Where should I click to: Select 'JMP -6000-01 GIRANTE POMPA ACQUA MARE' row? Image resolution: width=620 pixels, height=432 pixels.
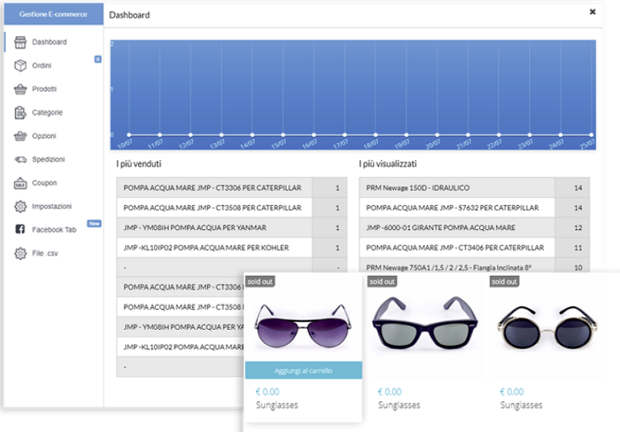[474, 228]
